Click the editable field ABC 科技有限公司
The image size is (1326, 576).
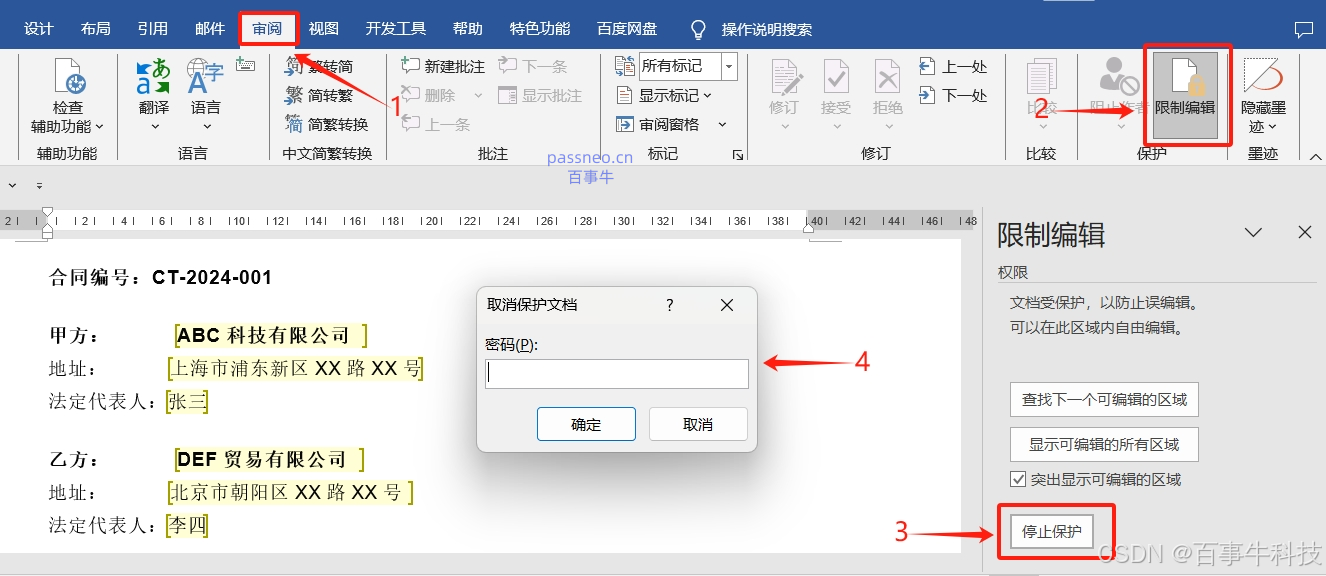pos(270,335)
